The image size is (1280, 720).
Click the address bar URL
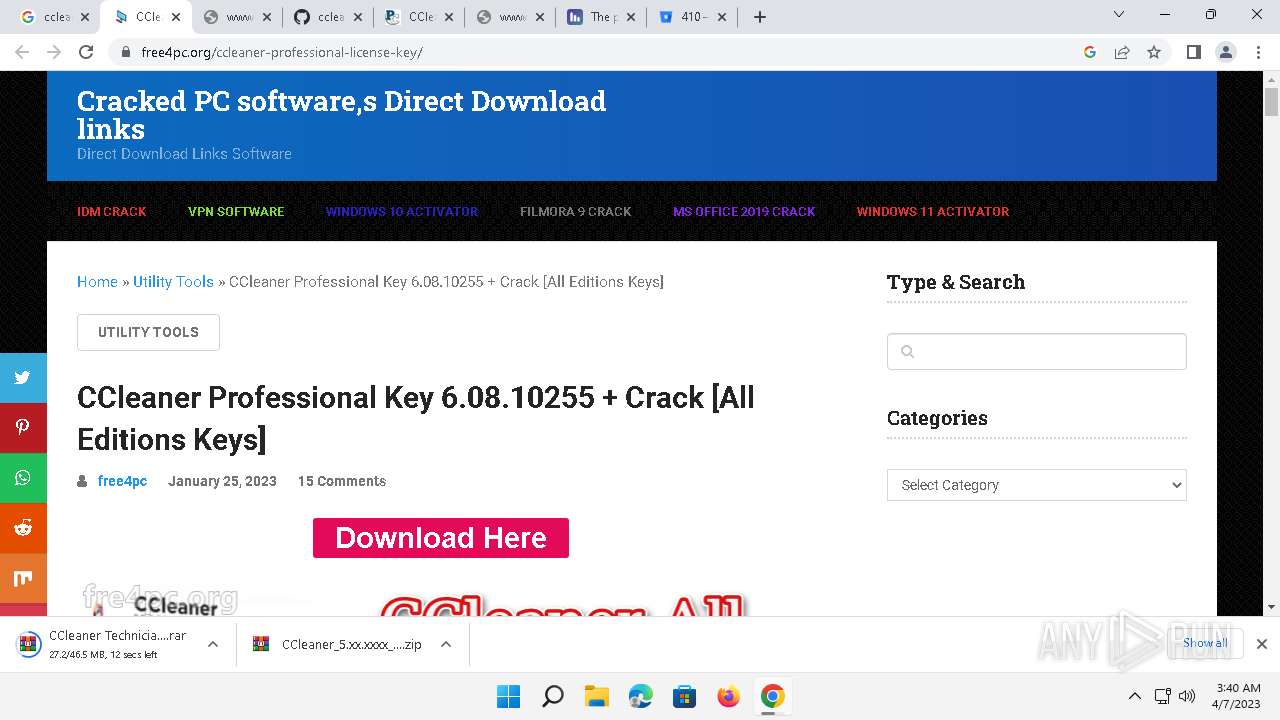point(282,52)
